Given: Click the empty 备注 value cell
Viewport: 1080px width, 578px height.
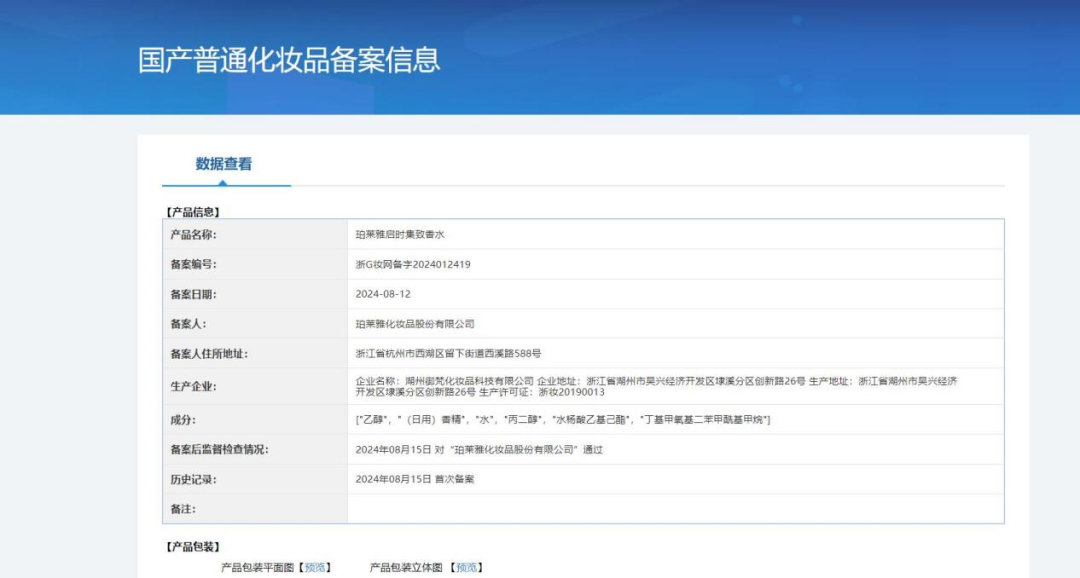Looking at the screenshot, I should (675, 509).
